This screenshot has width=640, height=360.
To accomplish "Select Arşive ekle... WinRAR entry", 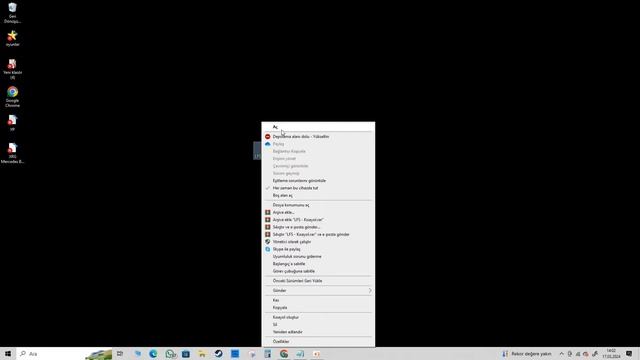I will pyautogui.click(x=318, y=212).
